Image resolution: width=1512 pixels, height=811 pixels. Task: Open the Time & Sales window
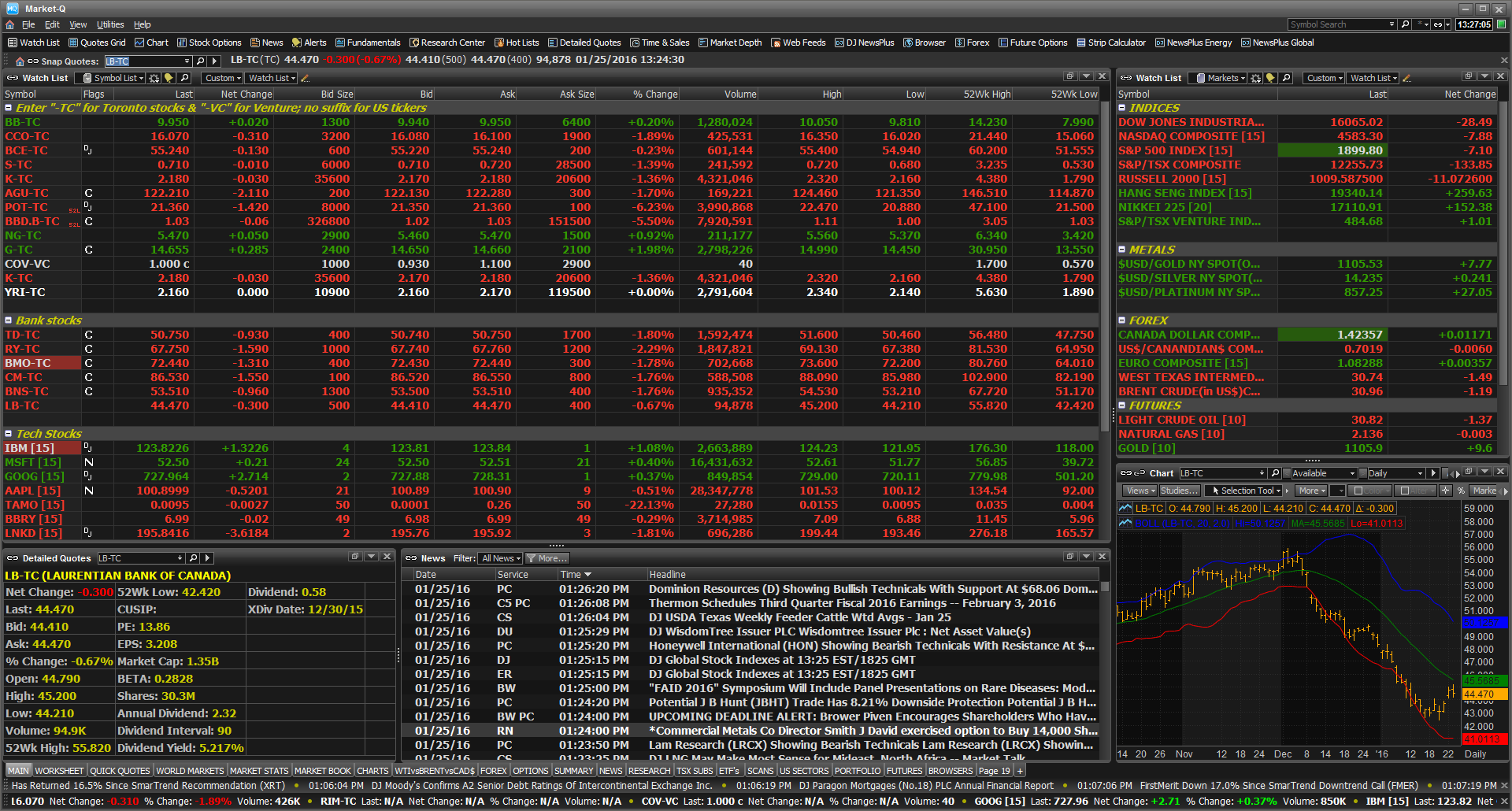coord(660,43)
